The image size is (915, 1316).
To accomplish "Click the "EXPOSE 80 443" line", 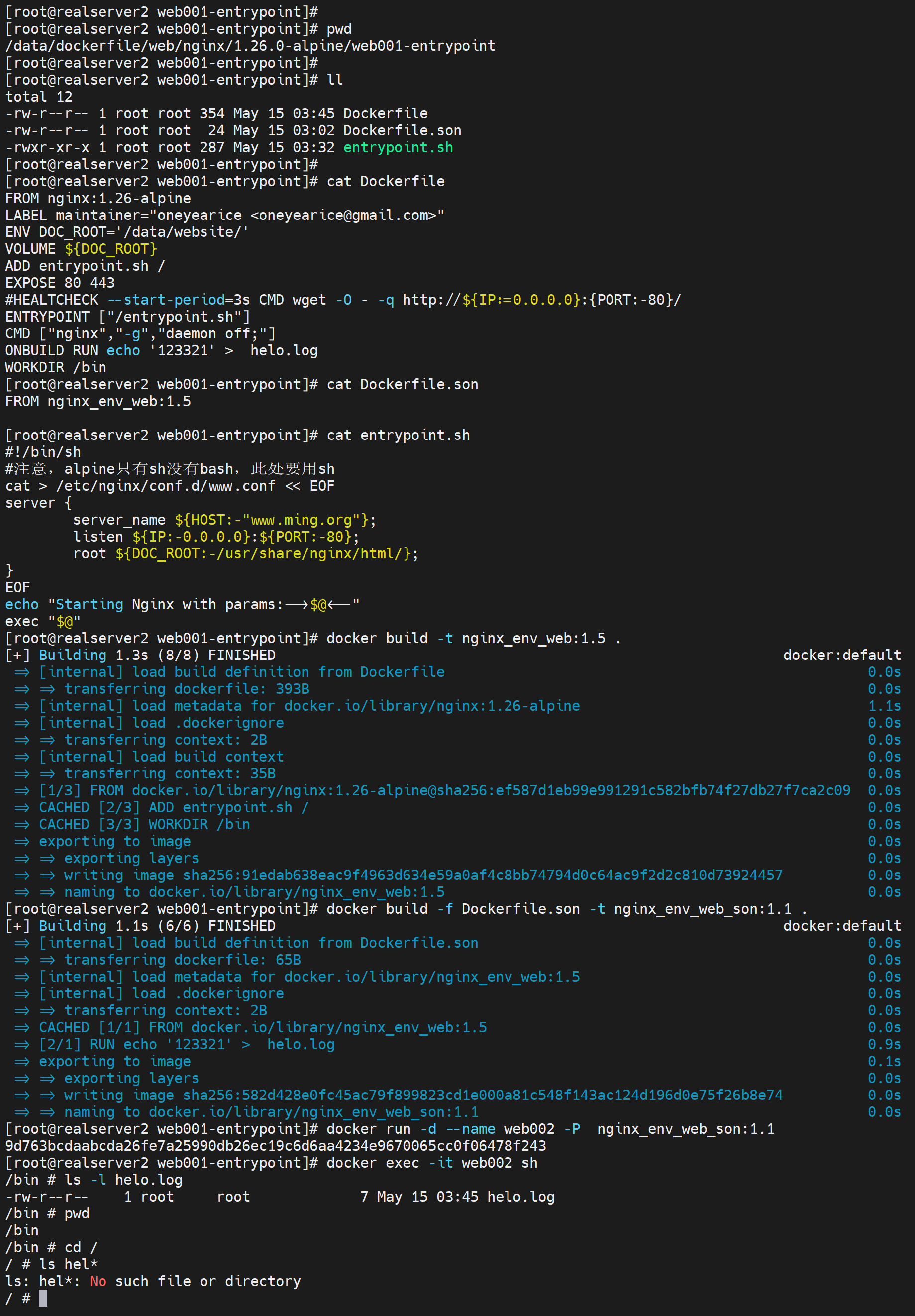I will pyautogui.click(x=60, y=283).
